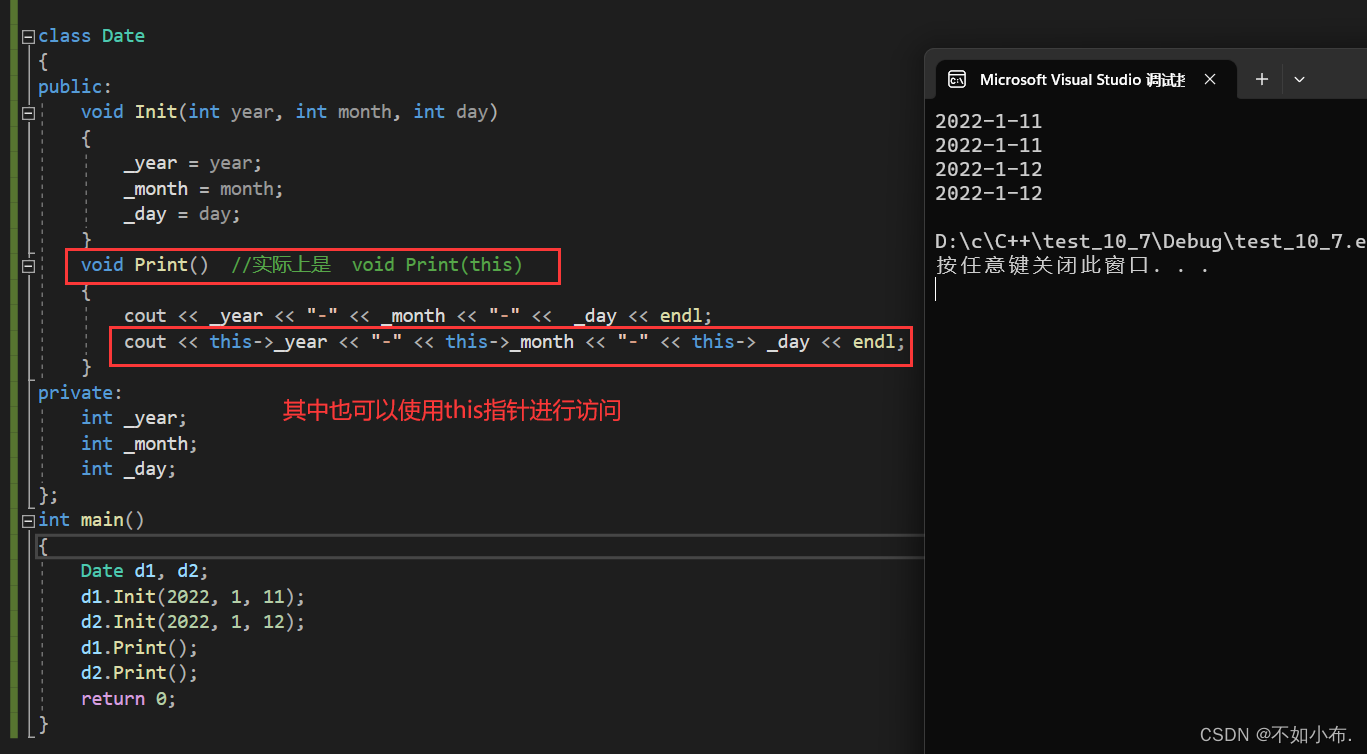The width and height of the screenshot is (1367, 754).
Task: Click the "int _month;" member declaration
Action: pos(140,443)
